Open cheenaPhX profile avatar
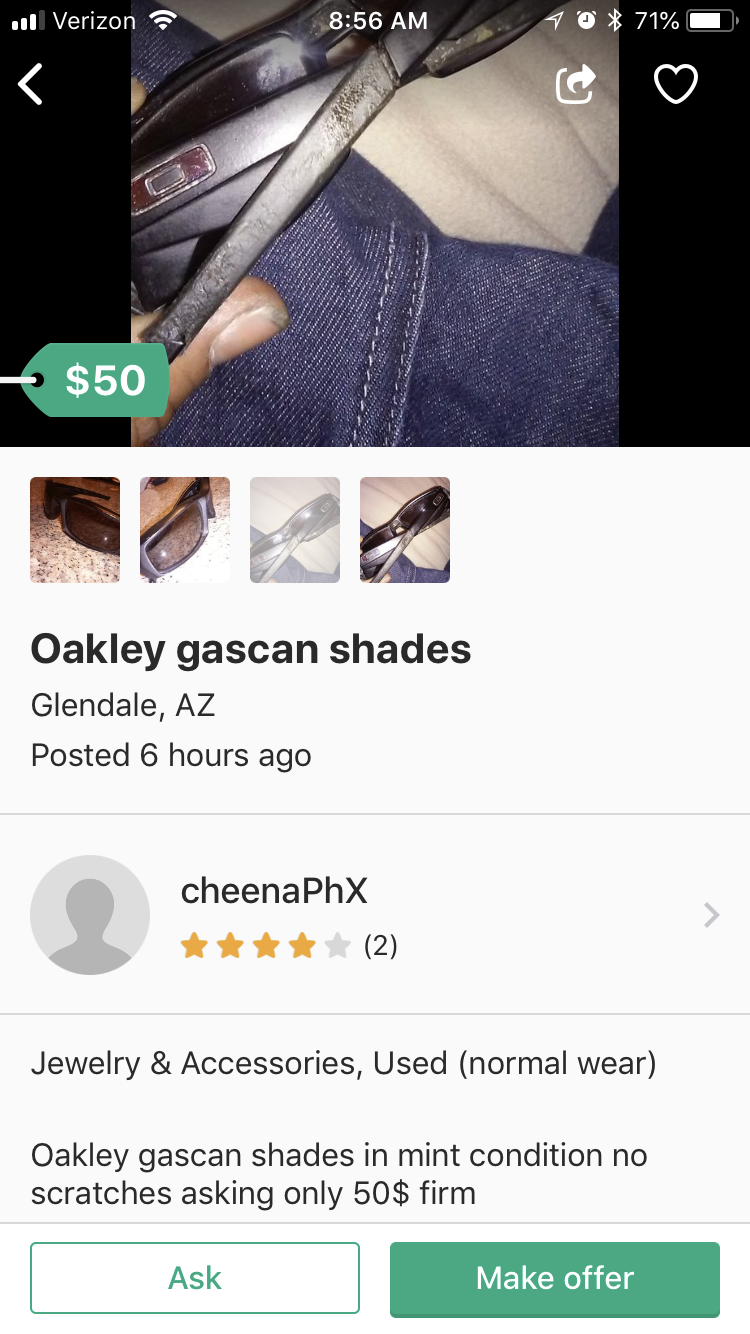750x1334 pixels. pyautogui.click(x=90, y=915)
